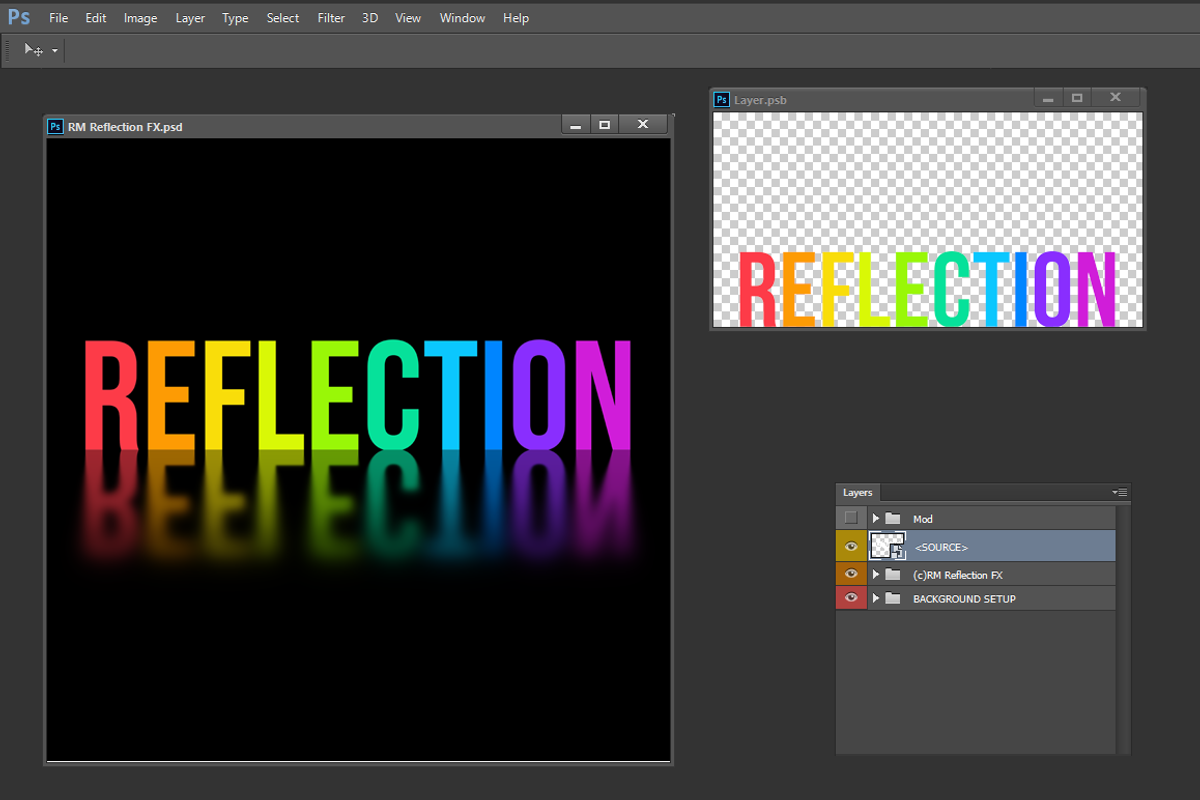1200x800 pixels.
Task: Click Ps icon of Layer.psb window
Action: click(x=722, y=99)
